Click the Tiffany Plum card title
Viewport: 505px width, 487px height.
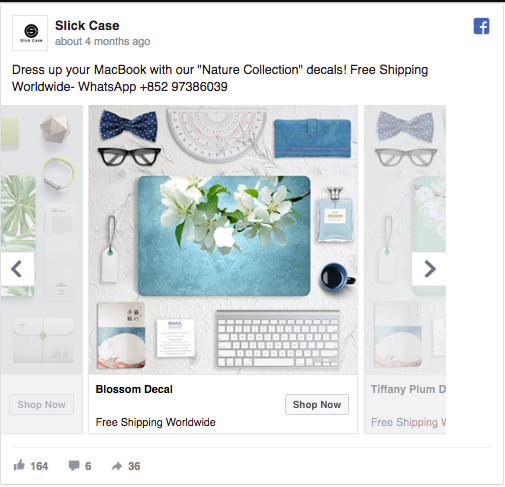pyautogui.click(x=408, y=389)
